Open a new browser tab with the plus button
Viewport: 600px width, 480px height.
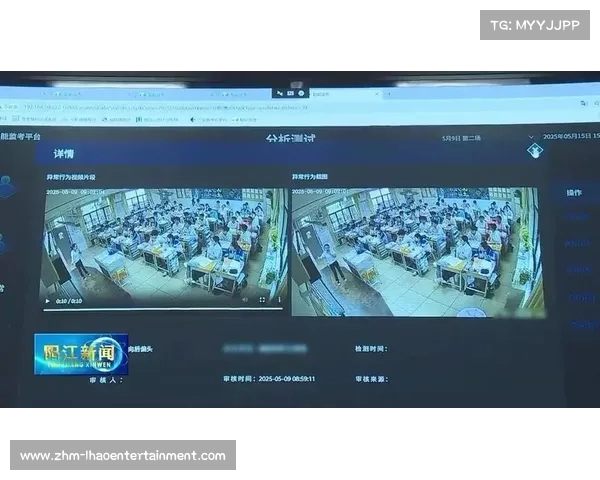point(388,94)
